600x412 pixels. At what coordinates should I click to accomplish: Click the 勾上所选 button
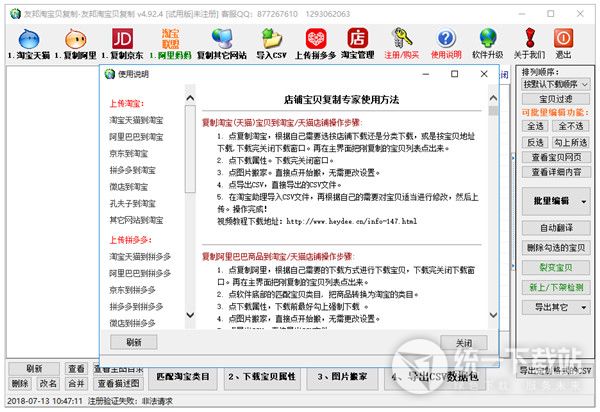tap(571, 143)
